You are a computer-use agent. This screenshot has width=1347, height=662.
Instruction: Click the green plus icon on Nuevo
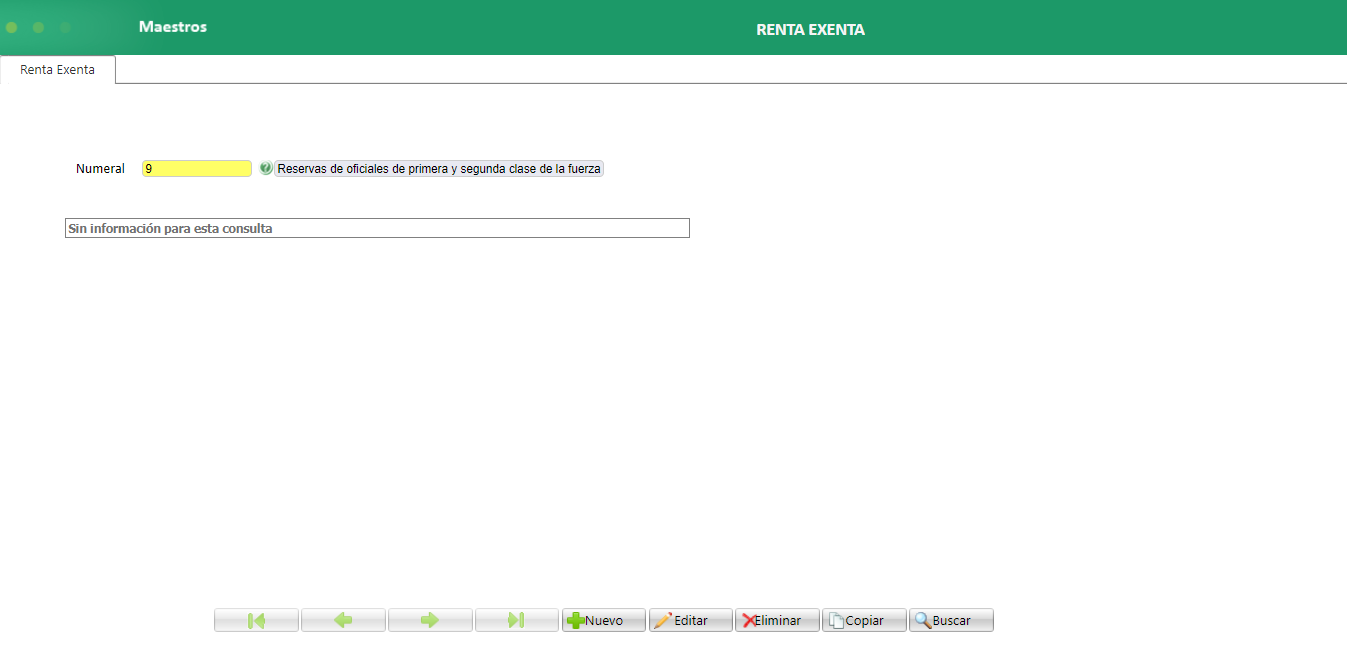(x=574, y=620)
